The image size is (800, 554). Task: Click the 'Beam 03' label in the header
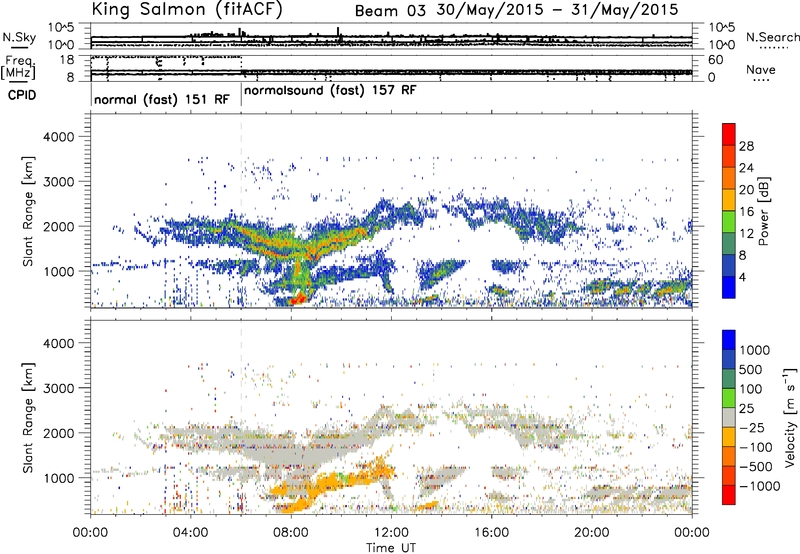click(390, 11)
